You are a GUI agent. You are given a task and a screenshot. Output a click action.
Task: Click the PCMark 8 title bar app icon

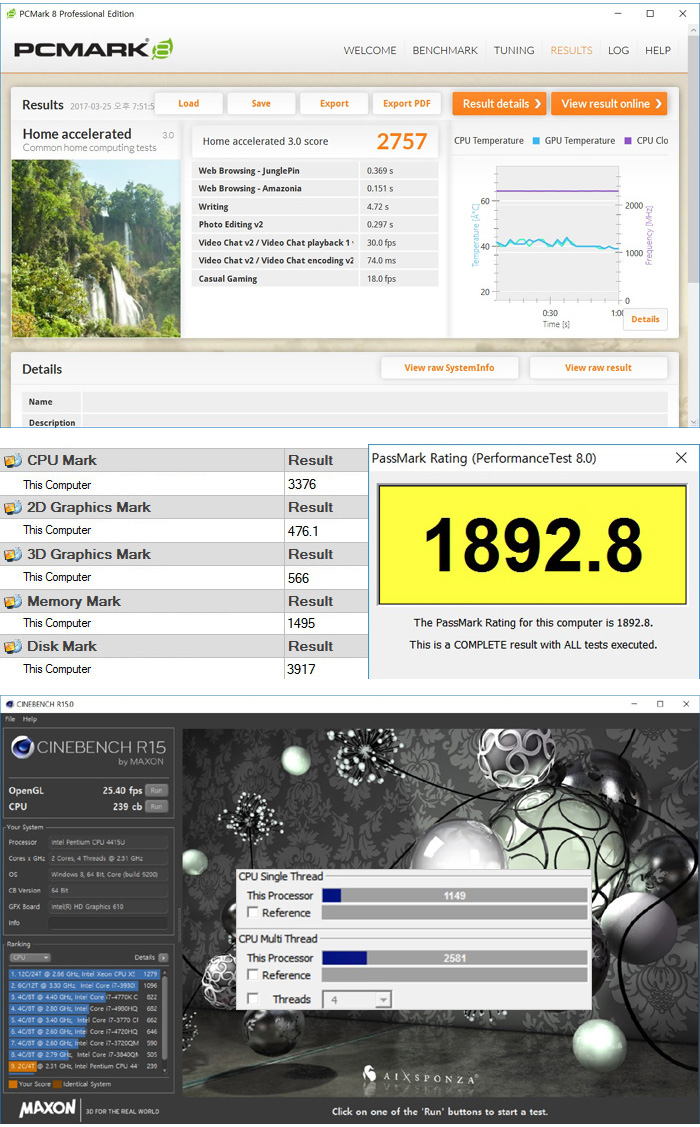click(11, 14)
